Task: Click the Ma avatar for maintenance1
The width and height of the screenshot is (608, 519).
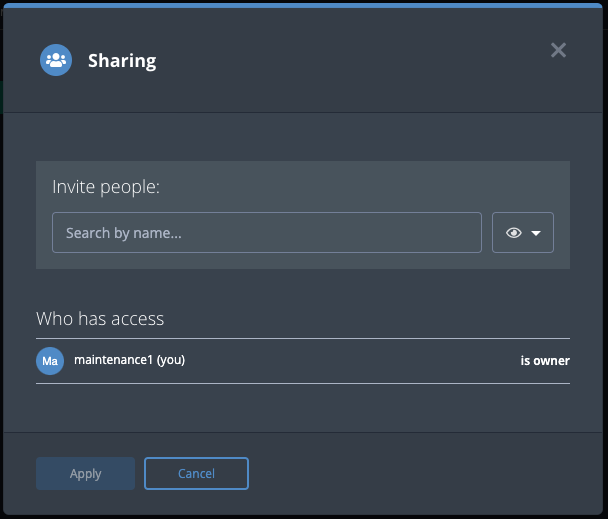Action: coord(50,361)
